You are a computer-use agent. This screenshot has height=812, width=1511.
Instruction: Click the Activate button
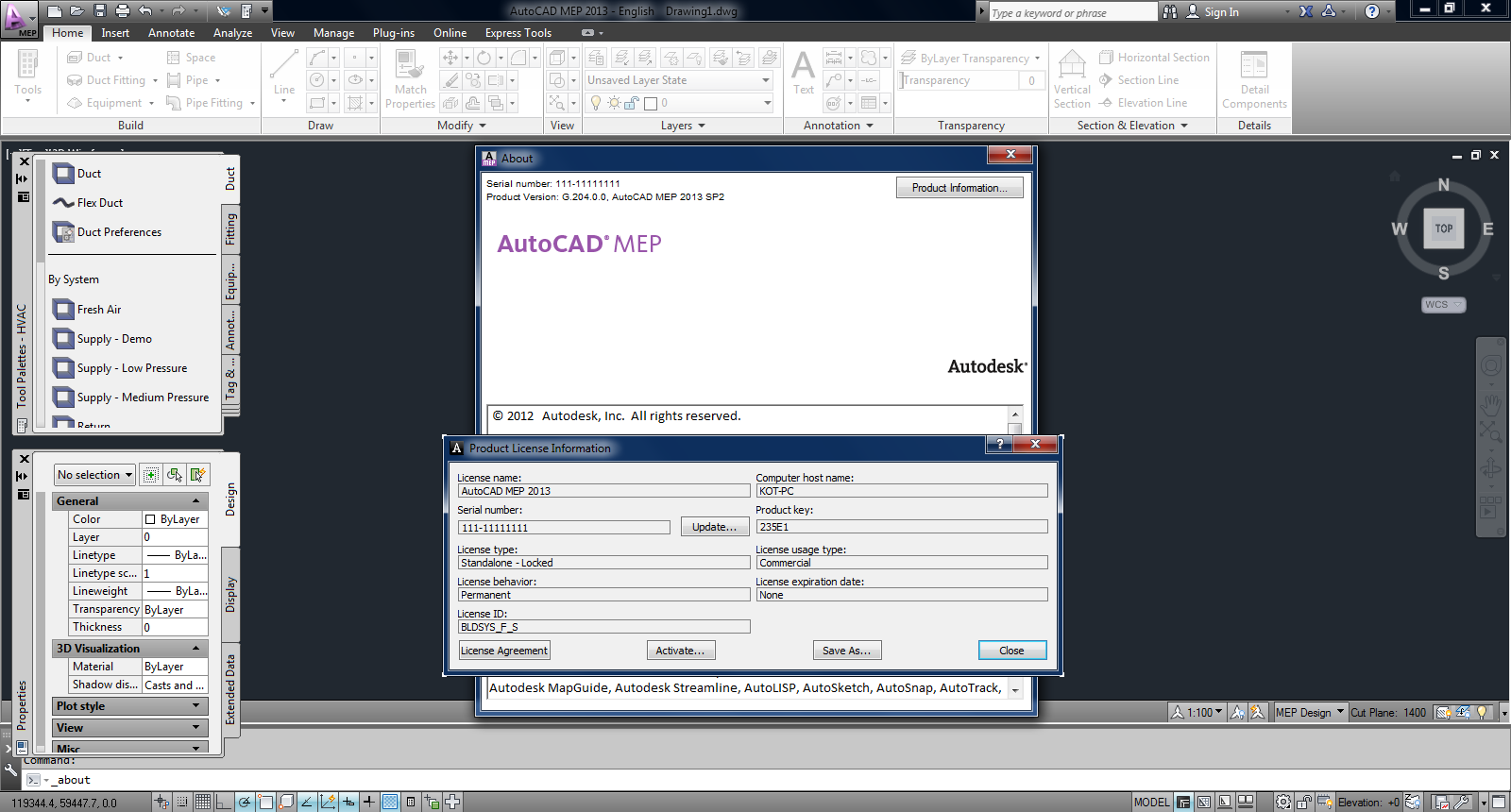click(680, 651)
